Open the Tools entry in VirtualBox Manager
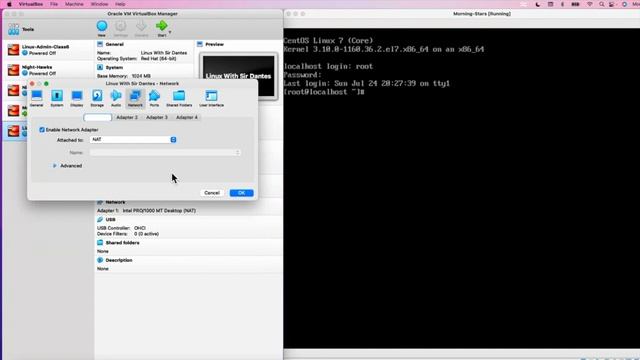The image size is (640, 360). click(20, 29)
